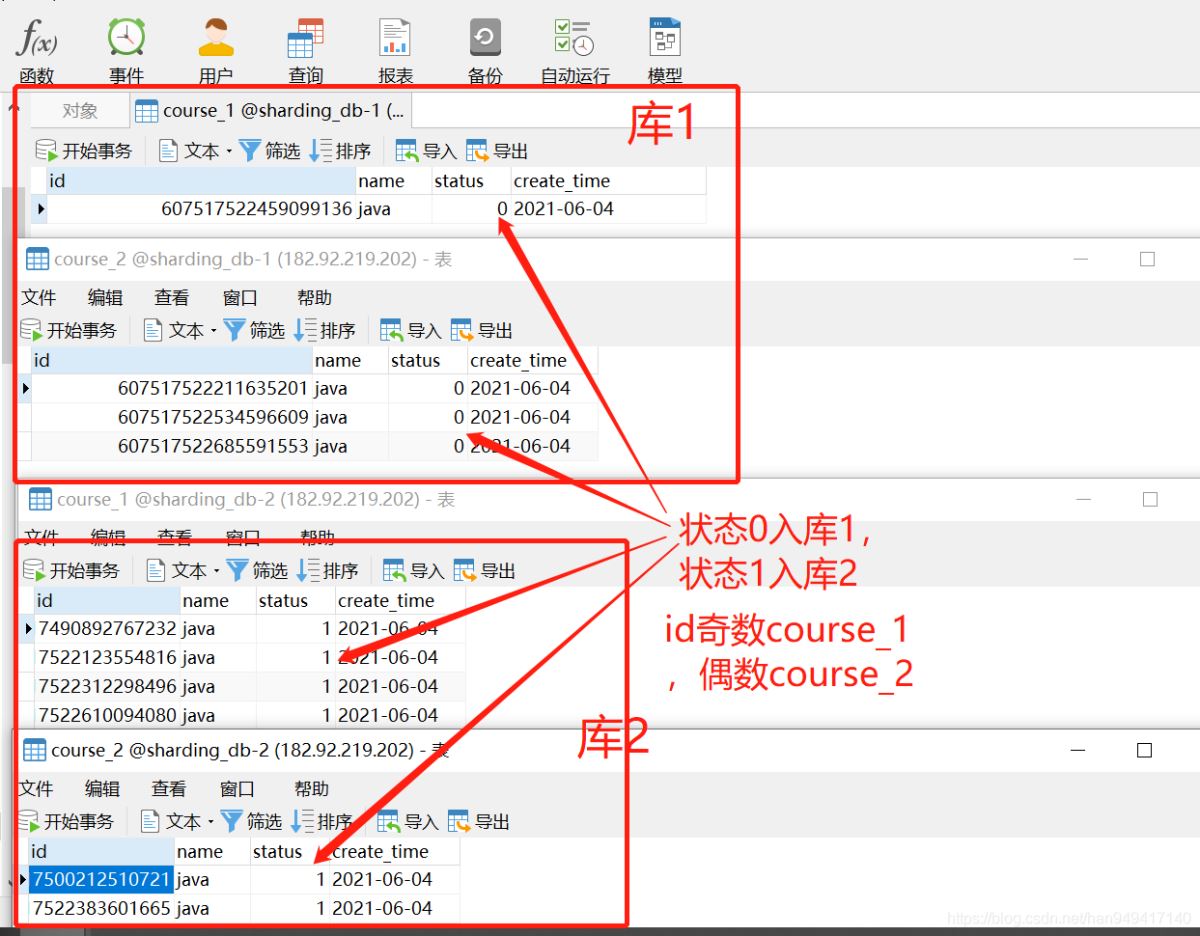1200x936 pixels.
Task: Click id column header in course_1 sharding_db-1 tab
Action: click(201, 181)
